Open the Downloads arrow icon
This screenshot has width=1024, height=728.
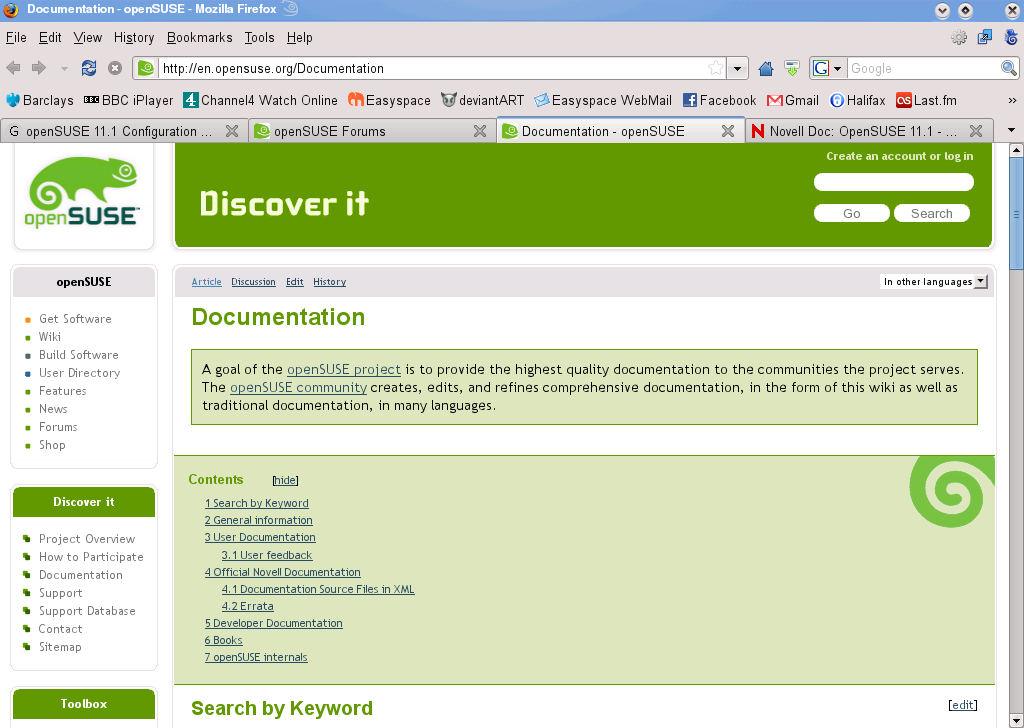(792, 68)
